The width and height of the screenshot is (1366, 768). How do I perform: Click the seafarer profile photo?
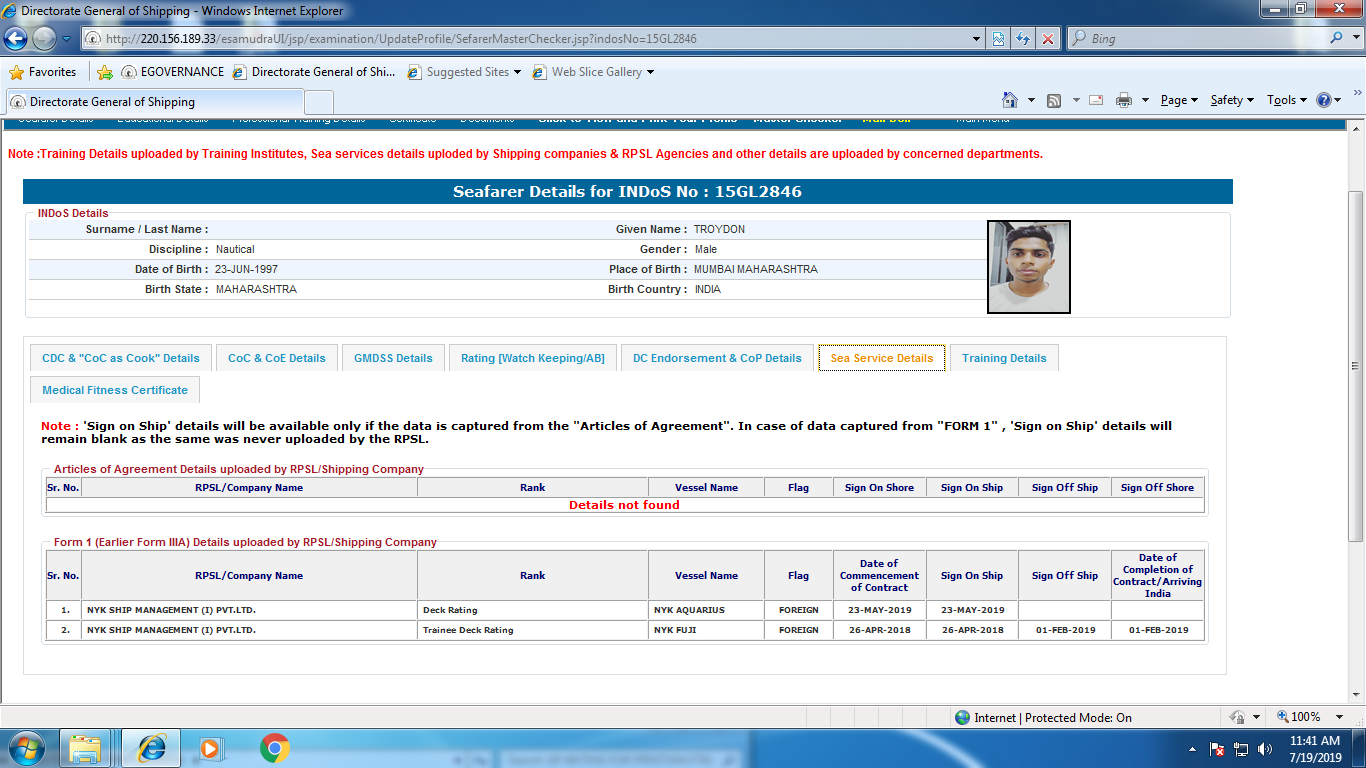[x=1028, y=267]
